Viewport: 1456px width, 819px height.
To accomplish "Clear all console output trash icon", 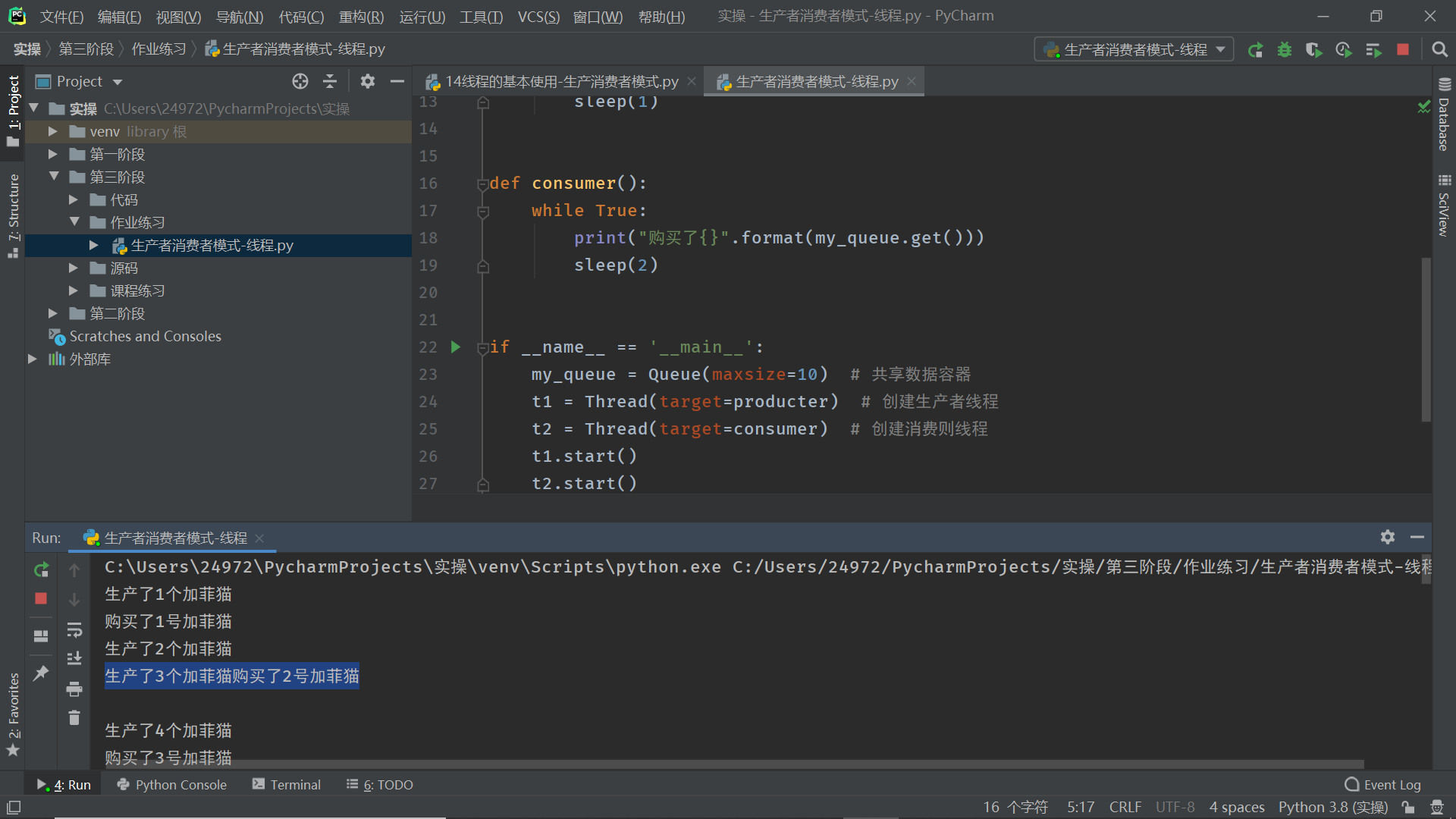I will pyautogui.click(x=74, y=717).
